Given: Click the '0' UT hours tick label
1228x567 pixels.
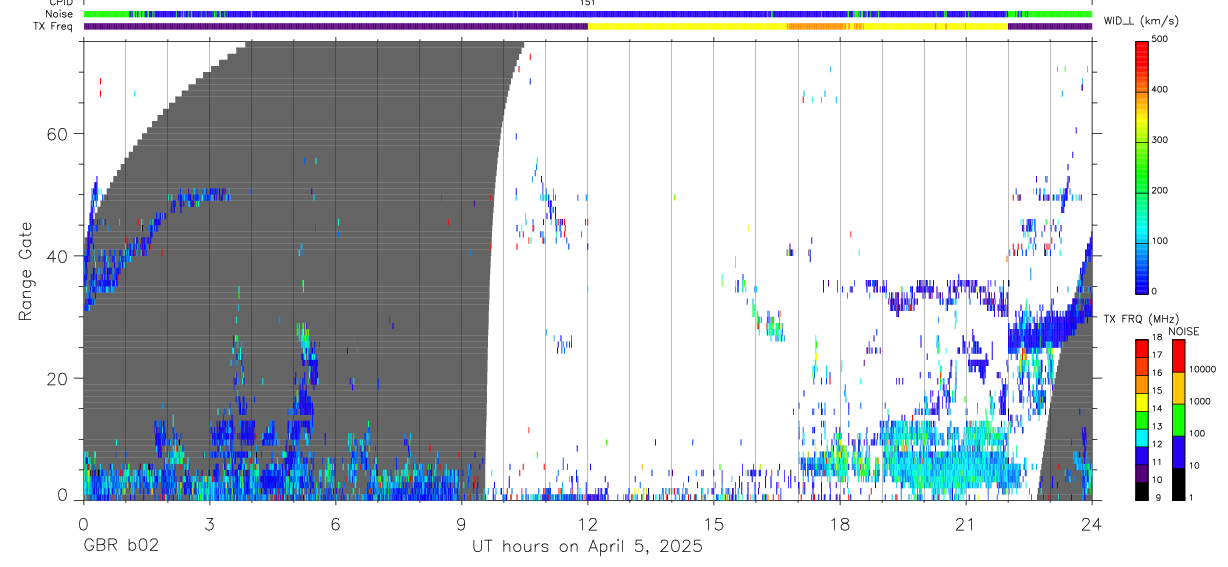Looking at the screenshot, I should point(83,523).
